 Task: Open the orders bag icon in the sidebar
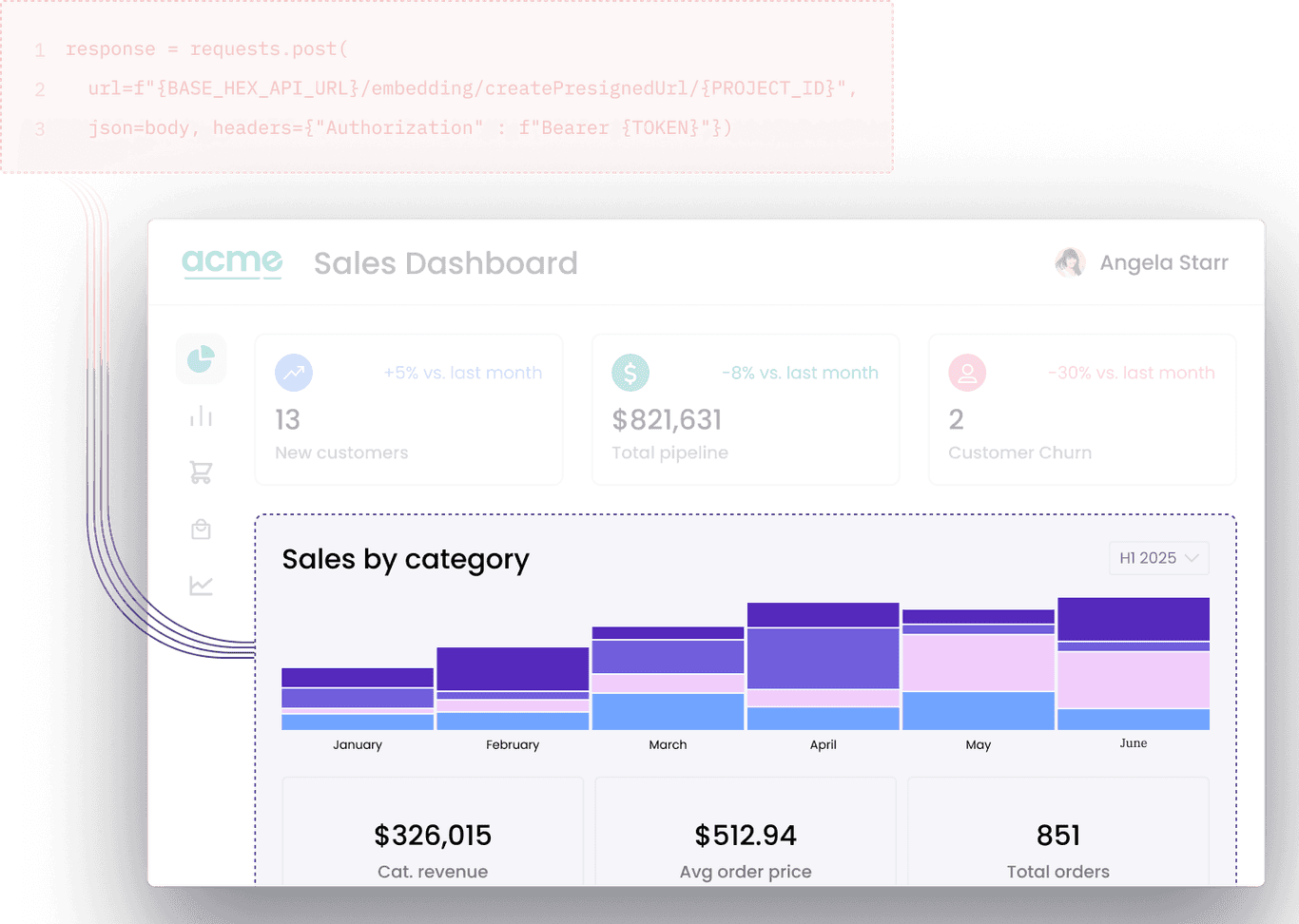coord(201,529)
